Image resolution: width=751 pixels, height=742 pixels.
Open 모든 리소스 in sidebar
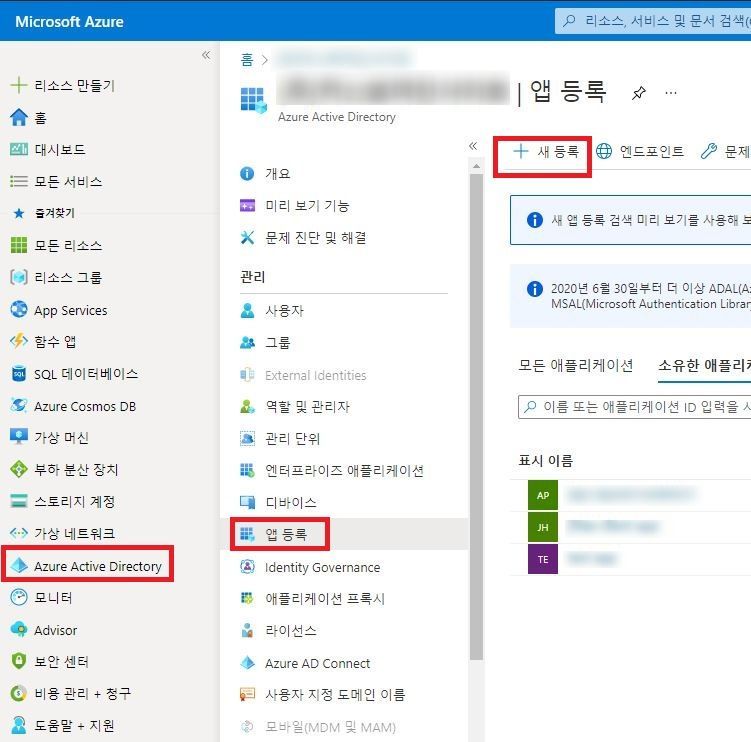click(x=56, y=245)
